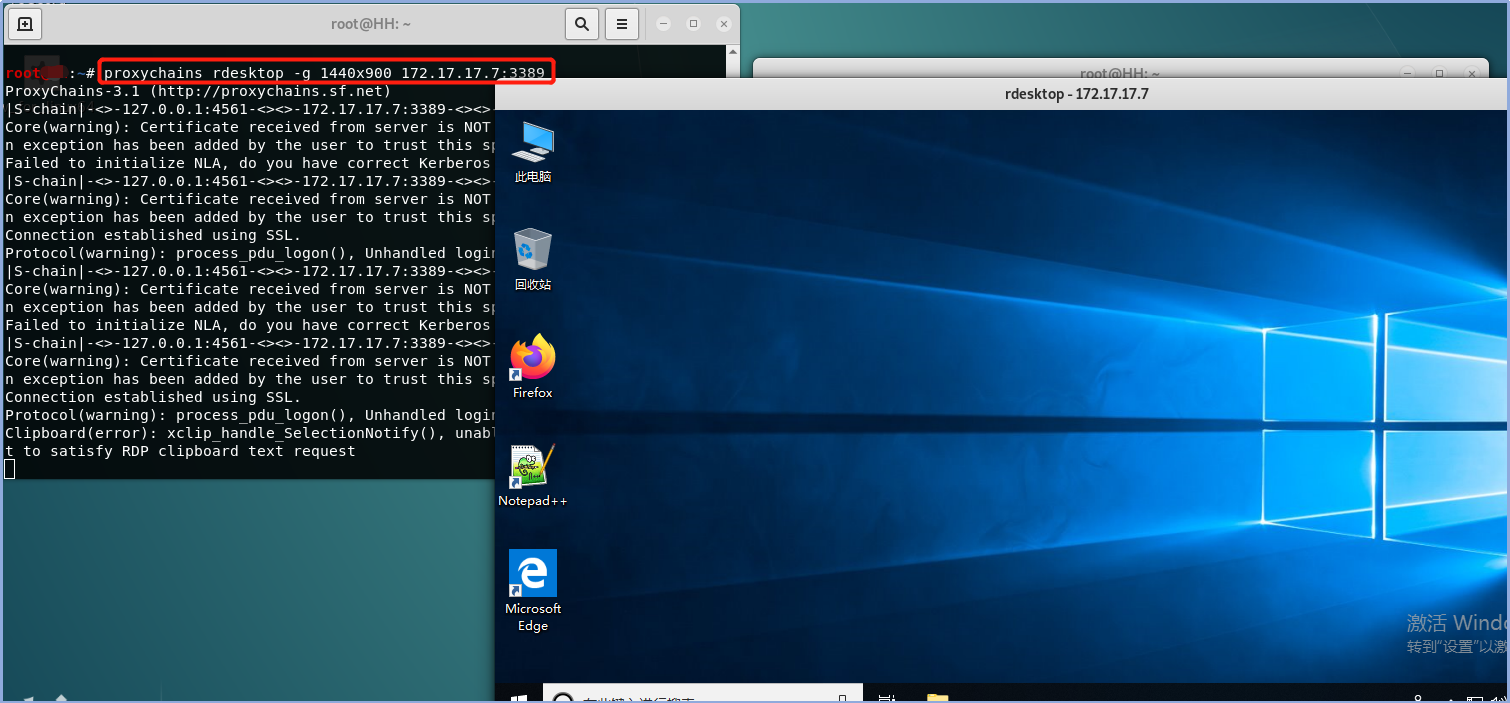The width and height of the screenshot is (1510, 703).
Task: Minimize the front terminal window
Action: pos(663,23)
